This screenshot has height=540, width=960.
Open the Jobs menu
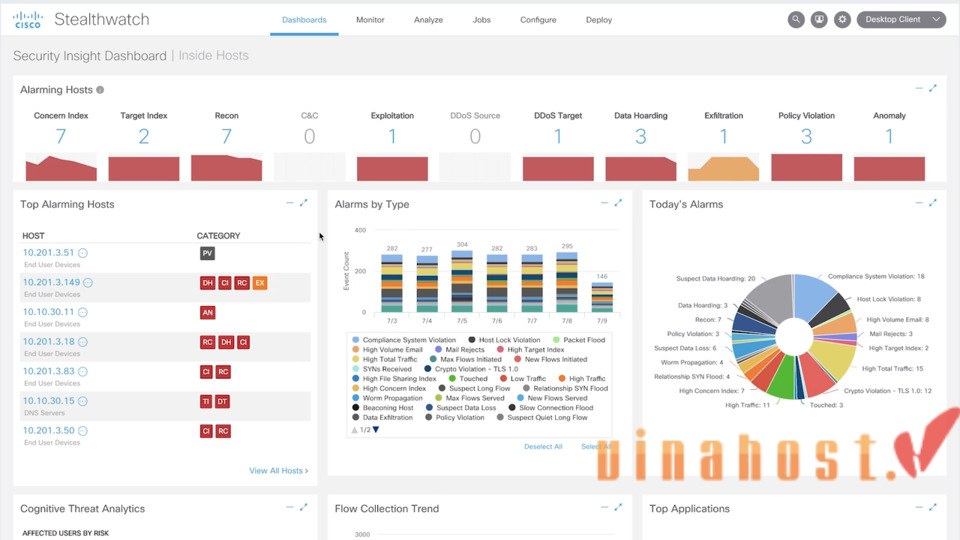(481, 20)
